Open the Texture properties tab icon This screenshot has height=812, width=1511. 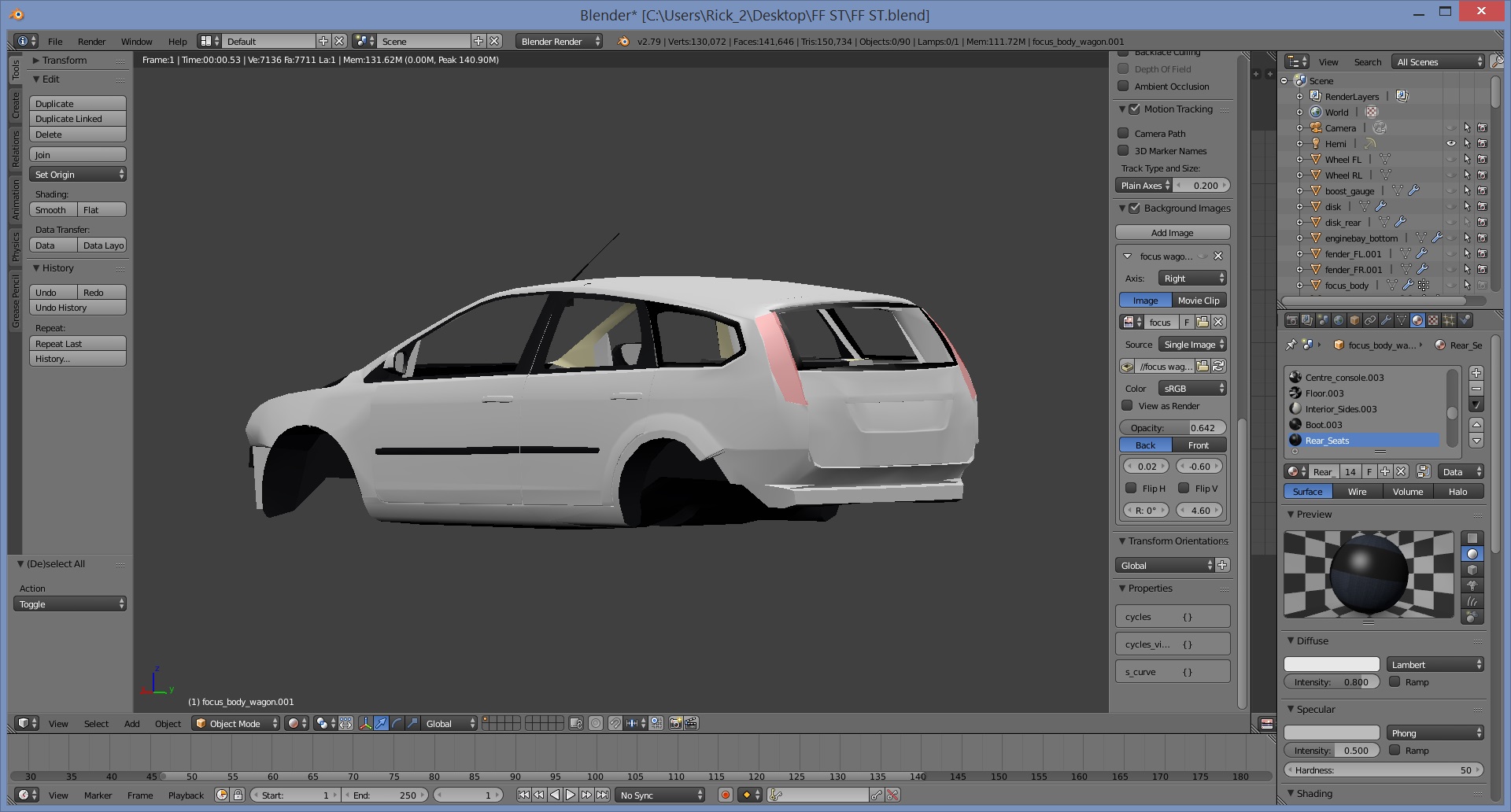(1432, 320)
